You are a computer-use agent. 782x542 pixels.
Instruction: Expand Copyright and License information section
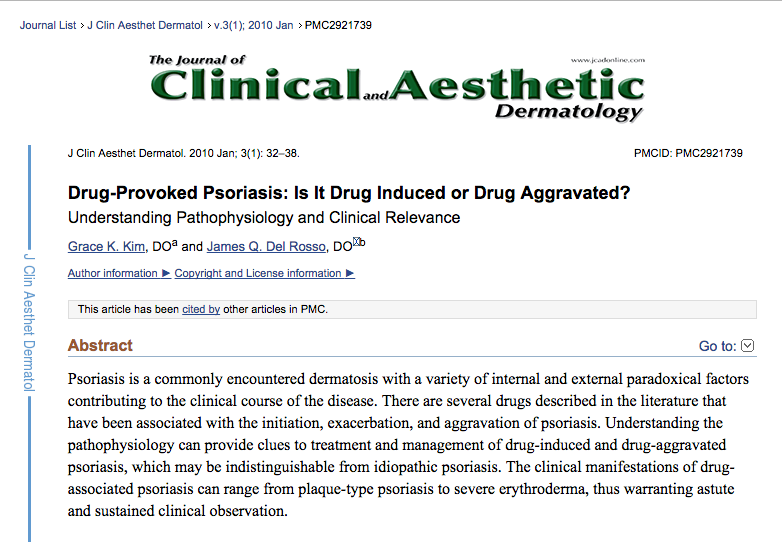pyautogui.click(x=264, y=273)
